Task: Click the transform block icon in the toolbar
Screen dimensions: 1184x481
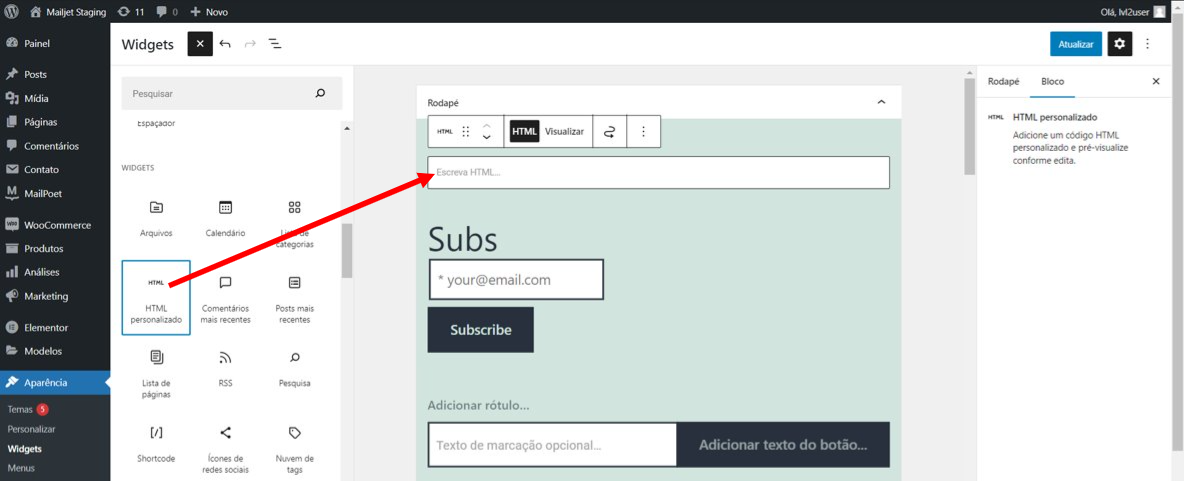Action: click(609, 131)
